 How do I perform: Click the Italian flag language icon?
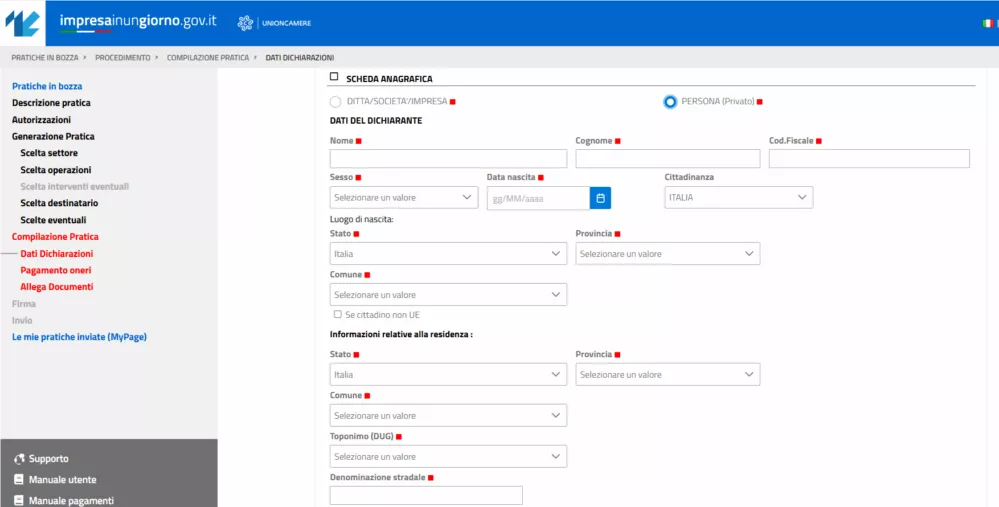coord(989,23)
